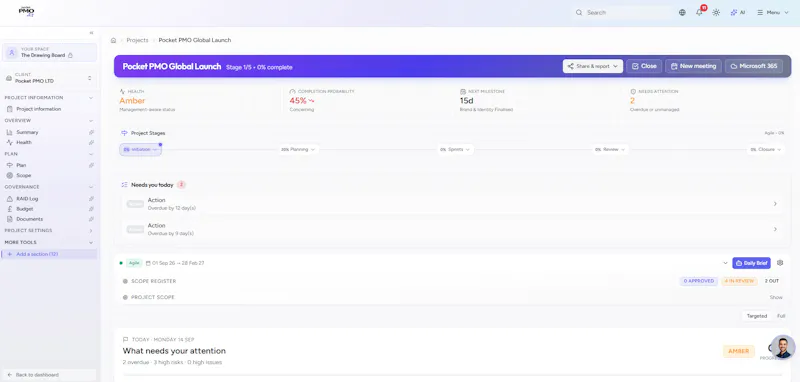Open the Share & report dropdown
This screenshot has width=800, height=382.
click(x=593, y=66)
